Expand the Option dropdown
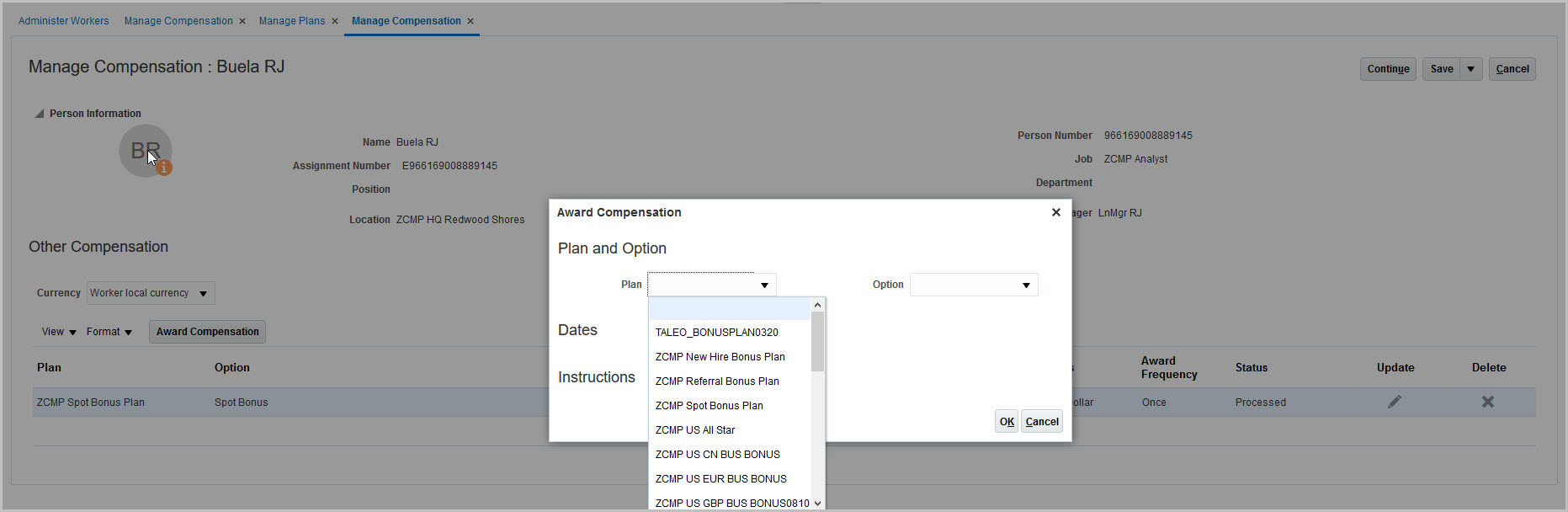The image size is (1568, 512). pos(1026,285)
